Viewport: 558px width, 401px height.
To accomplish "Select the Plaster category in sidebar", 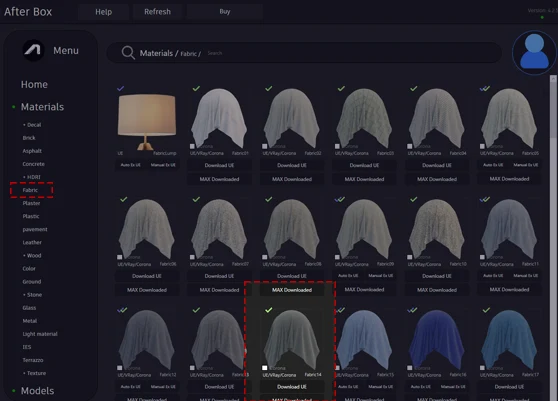I will (31, 203).
